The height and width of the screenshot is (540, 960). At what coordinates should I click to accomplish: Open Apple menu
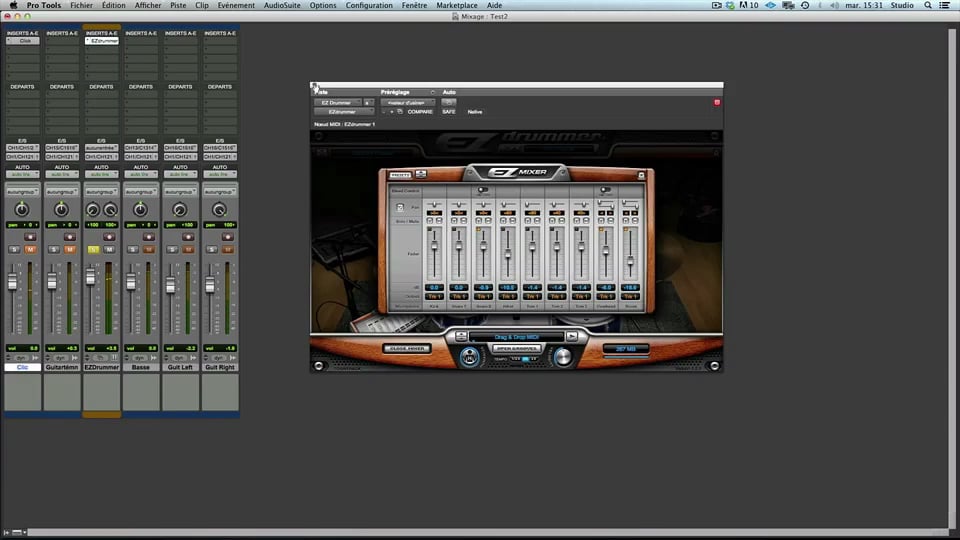13,5
